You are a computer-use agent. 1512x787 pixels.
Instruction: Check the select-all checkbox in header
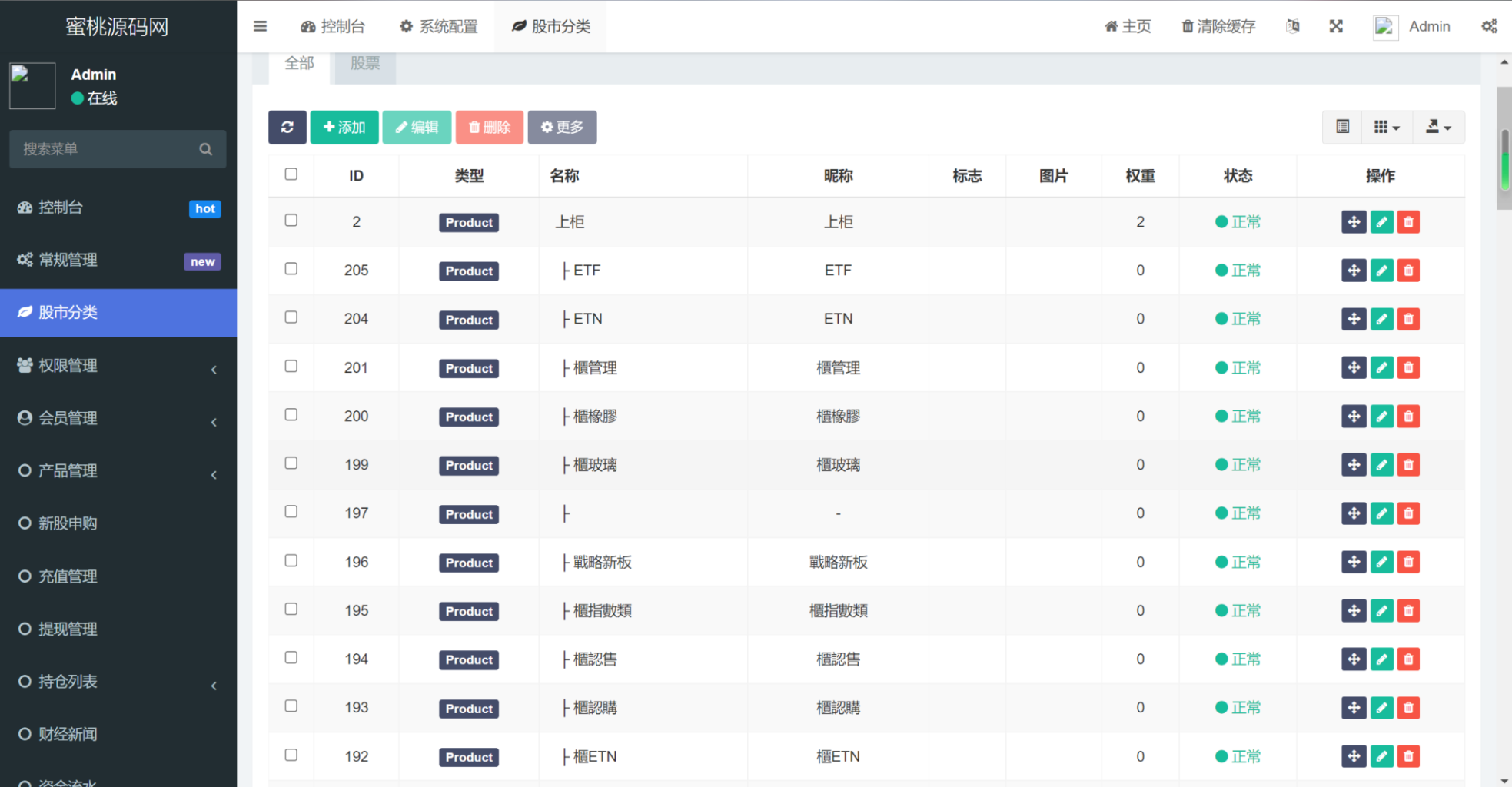coord(291,174)
